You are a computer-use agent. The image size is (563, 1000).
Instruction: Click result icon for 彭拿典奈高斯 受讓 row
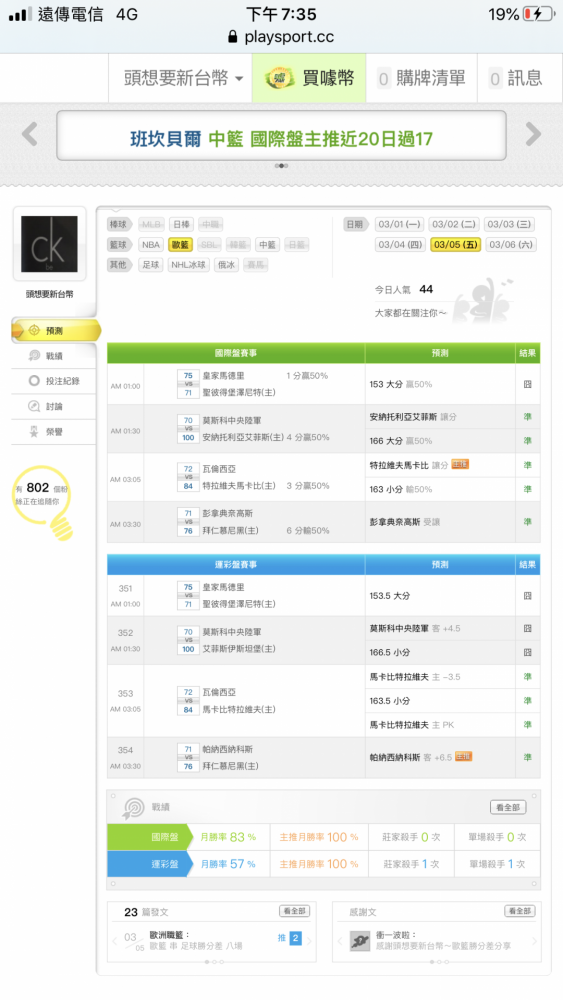coord(527,522)
